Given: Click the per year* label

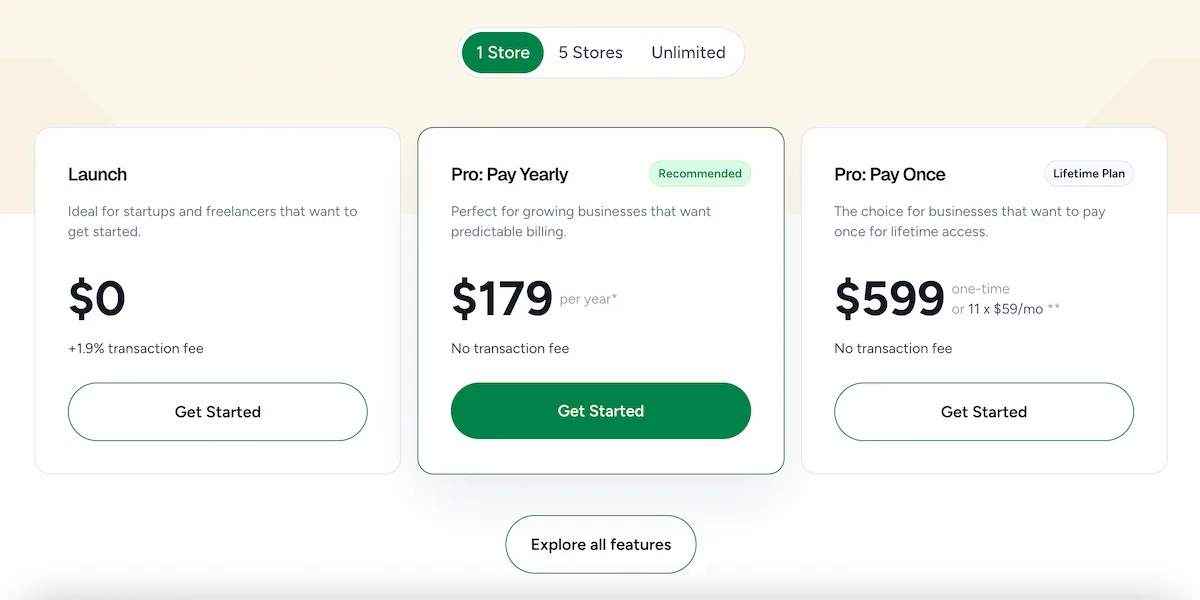Looking at the screenshot, I should tap(589, 299).
